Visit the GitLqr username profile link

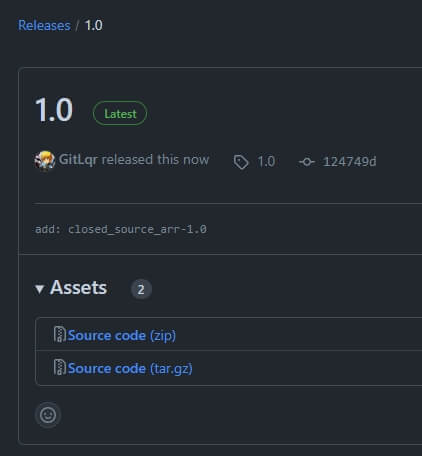[x=78, y=160]
